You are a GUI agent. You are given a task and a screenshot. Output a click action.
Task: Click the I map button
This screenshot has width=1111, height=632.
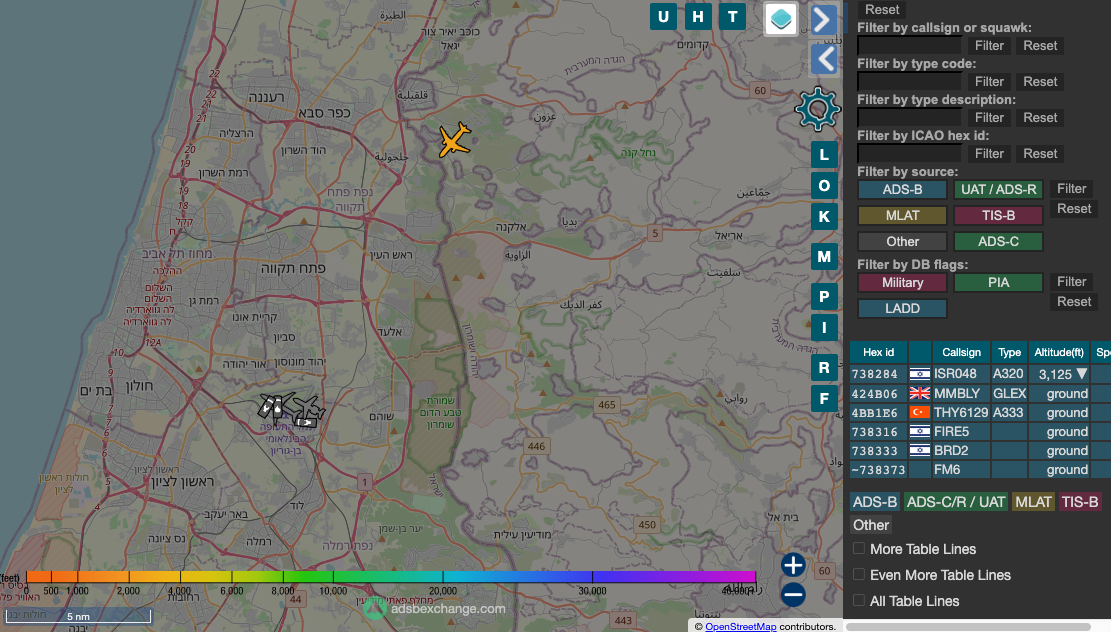click(x=824, y=328)
